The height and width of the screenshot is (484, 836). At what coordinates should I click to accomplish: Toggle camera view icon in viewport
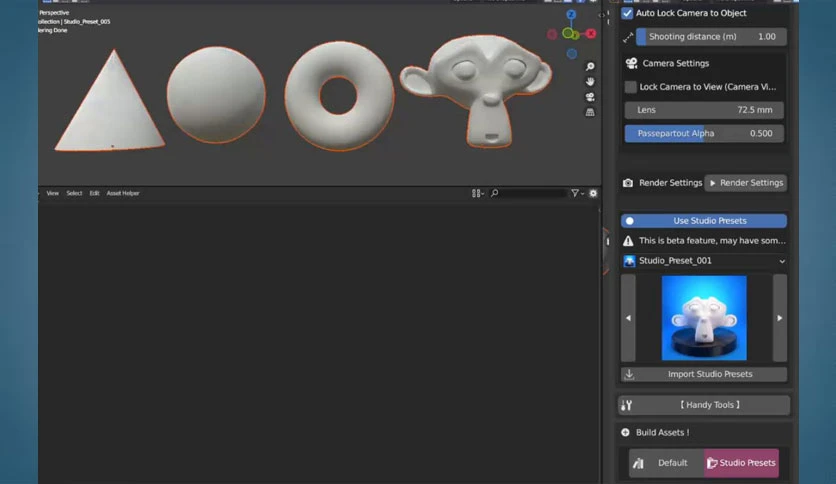tap(590, 97)
